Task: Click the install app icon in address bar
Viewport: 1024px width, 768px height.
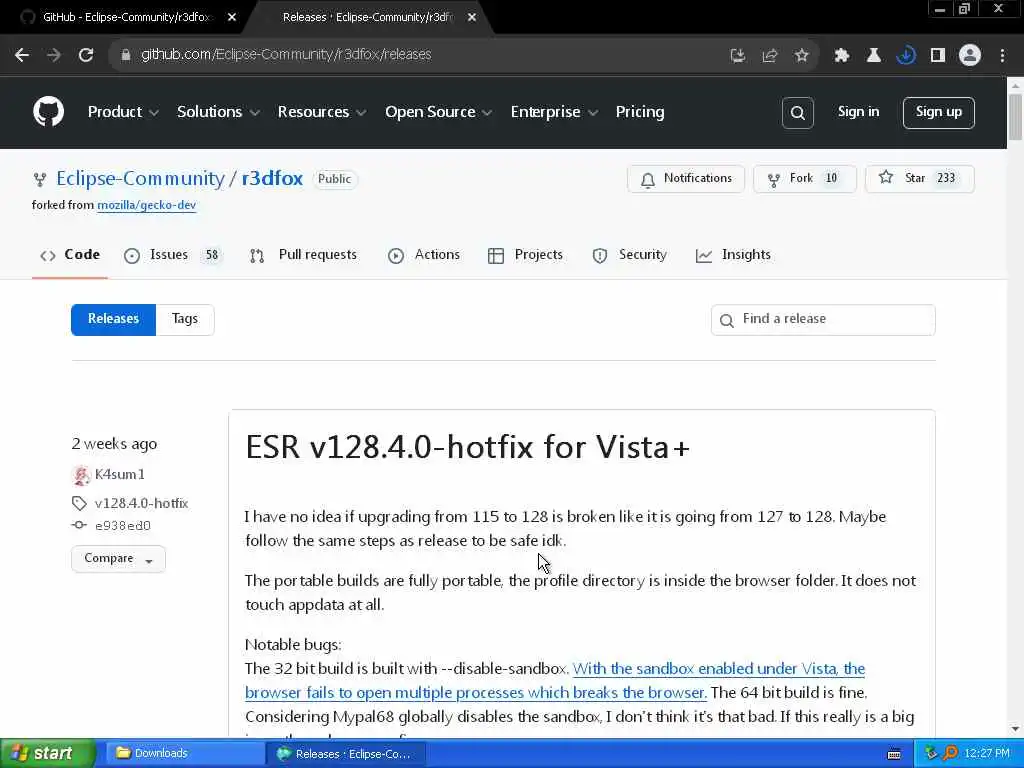Action: click(x=737, y=56)
